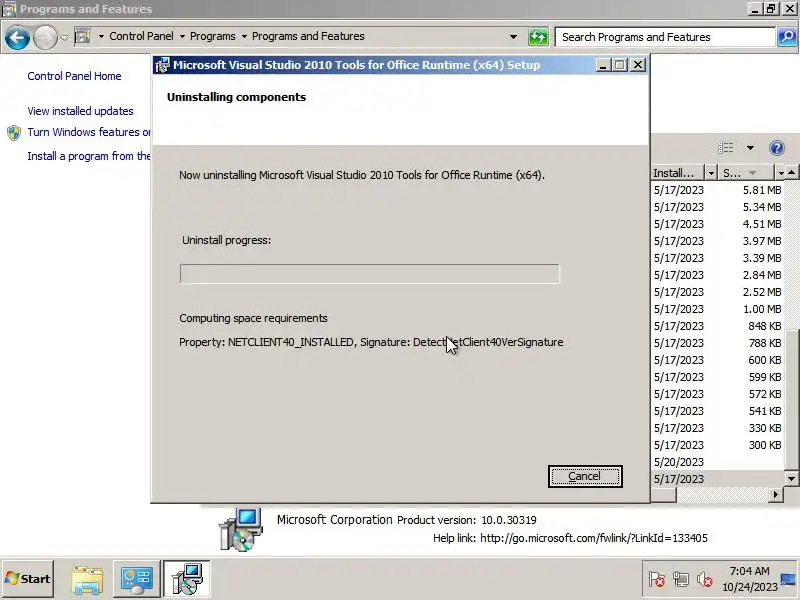Click the network tray icon
800x600 pixels.
click(x=681, y=580)
